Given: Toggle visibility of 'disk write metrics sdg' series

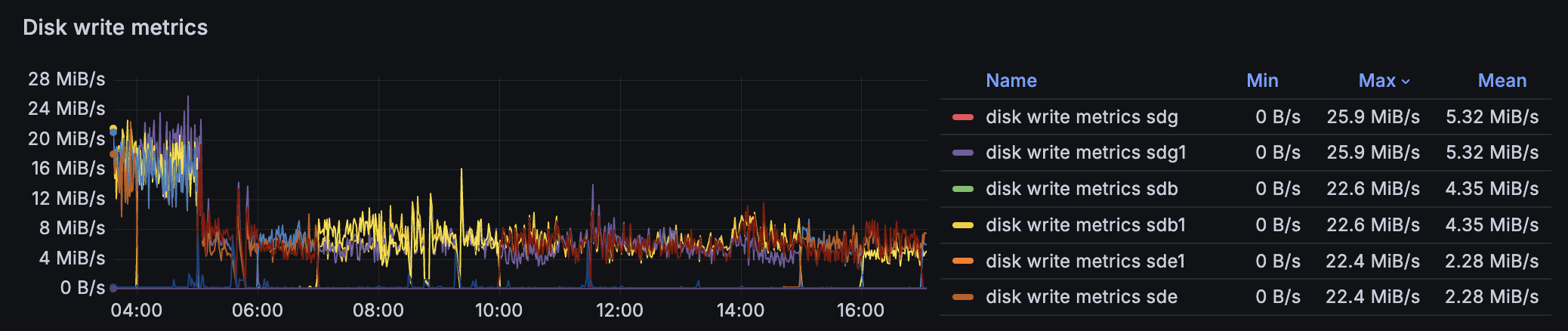Looking at the screenshot, I should pyautogui.click(x=1082, y=117).
